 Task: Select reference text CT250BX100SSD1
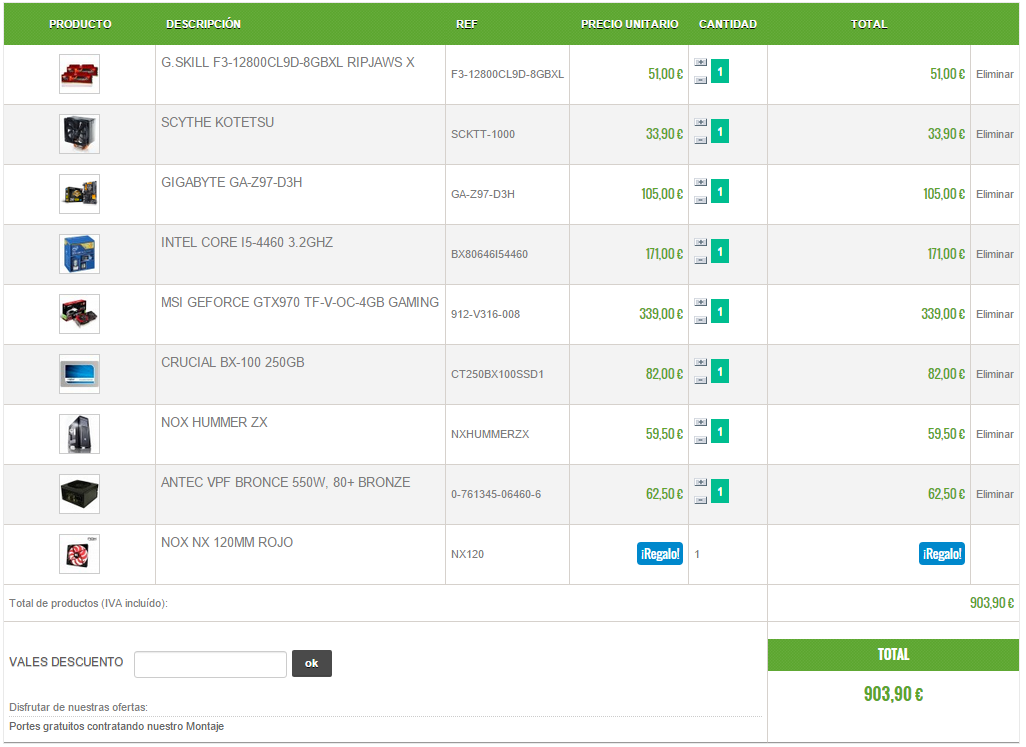pos(497,374)
